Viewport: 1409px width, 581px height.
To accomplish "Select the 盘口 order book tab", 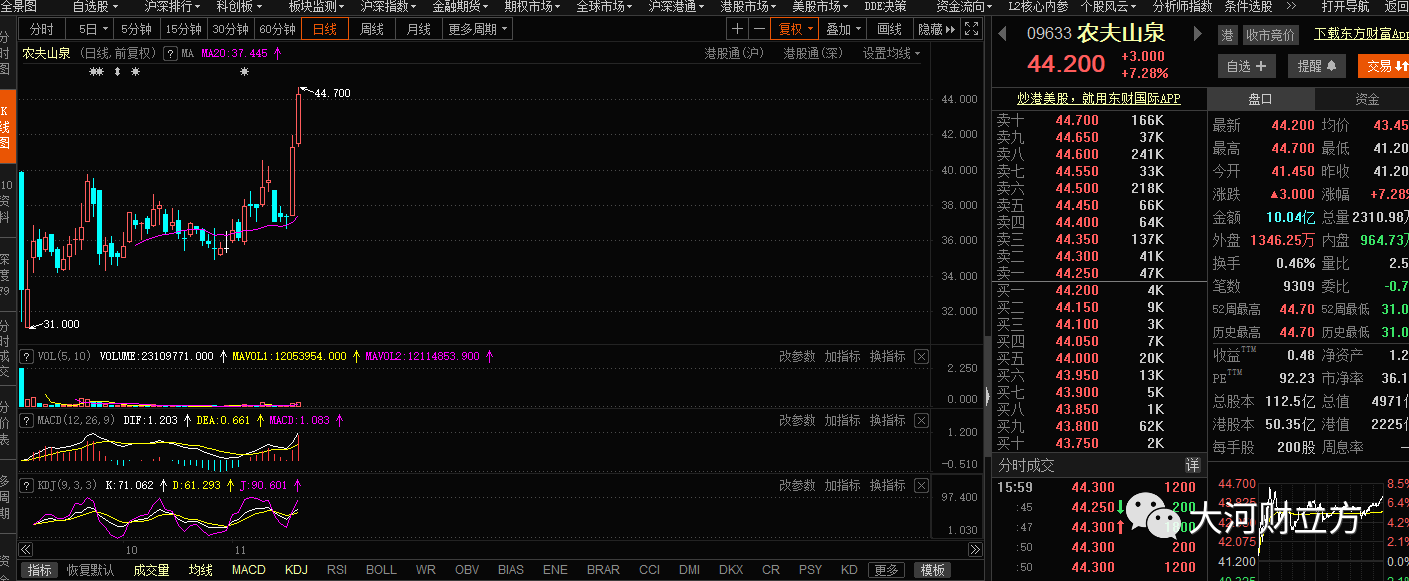I will (1260, 99).
